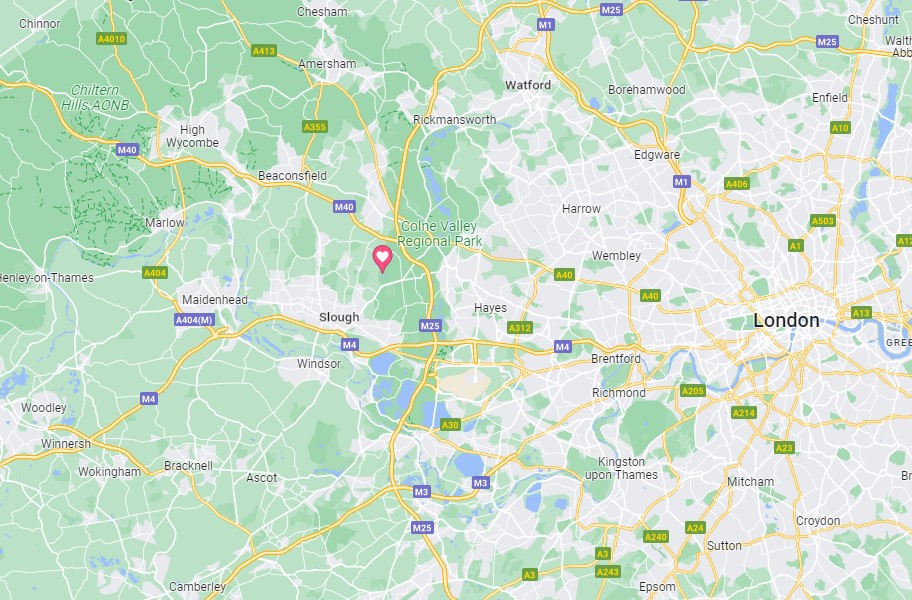Click the A214 road shield
Image resolution: width=912 pixels, height=600 pixels.
744,413
